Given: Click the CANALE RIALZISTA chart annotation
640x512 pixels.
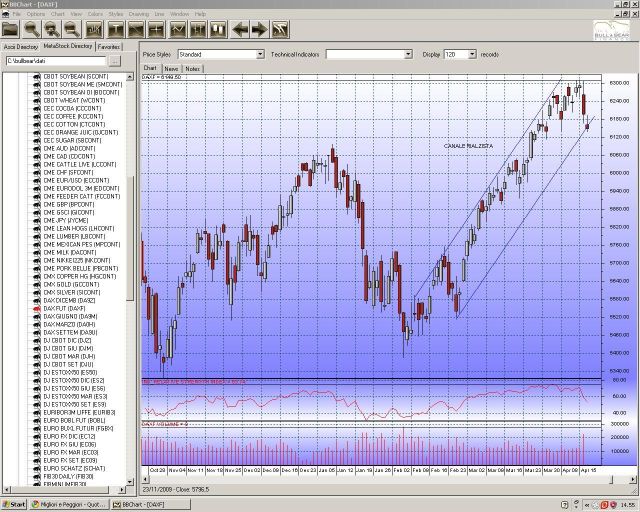Looking at the screenshot, I should [468, 146].
